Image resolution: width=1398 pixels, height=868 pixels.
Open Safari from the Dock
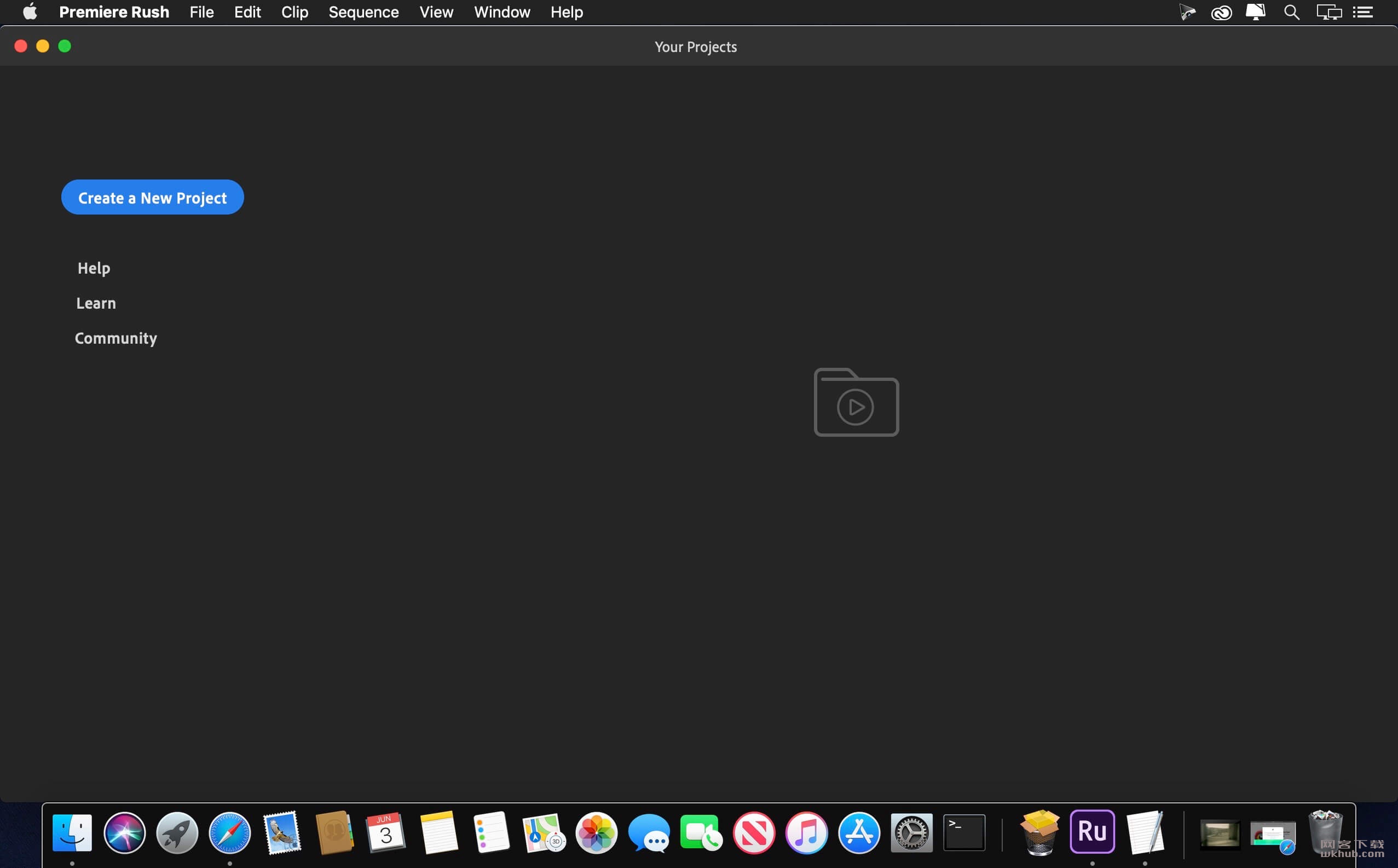tap(230, 832)
